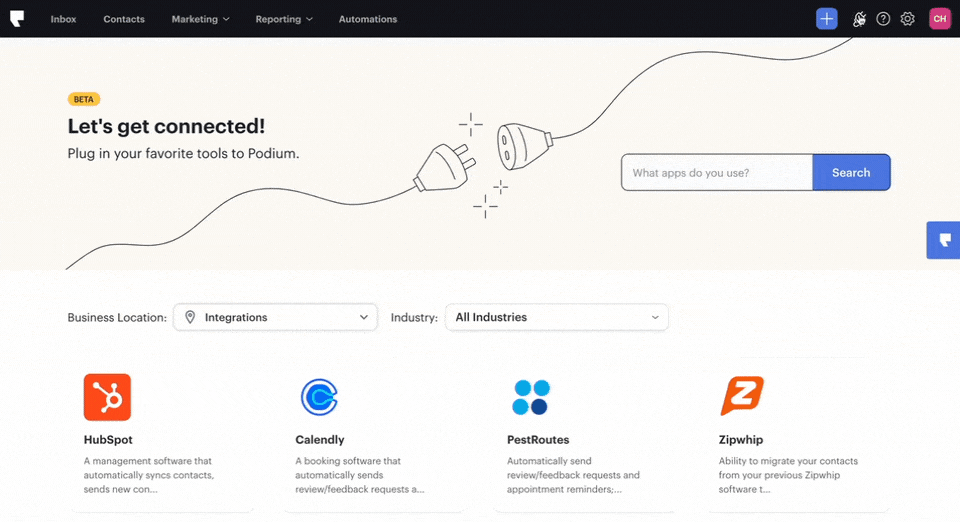The height and width of the screenshot is (522, 960).
Task: Go to the Inbox tab
Action: (x=63, y=19)
